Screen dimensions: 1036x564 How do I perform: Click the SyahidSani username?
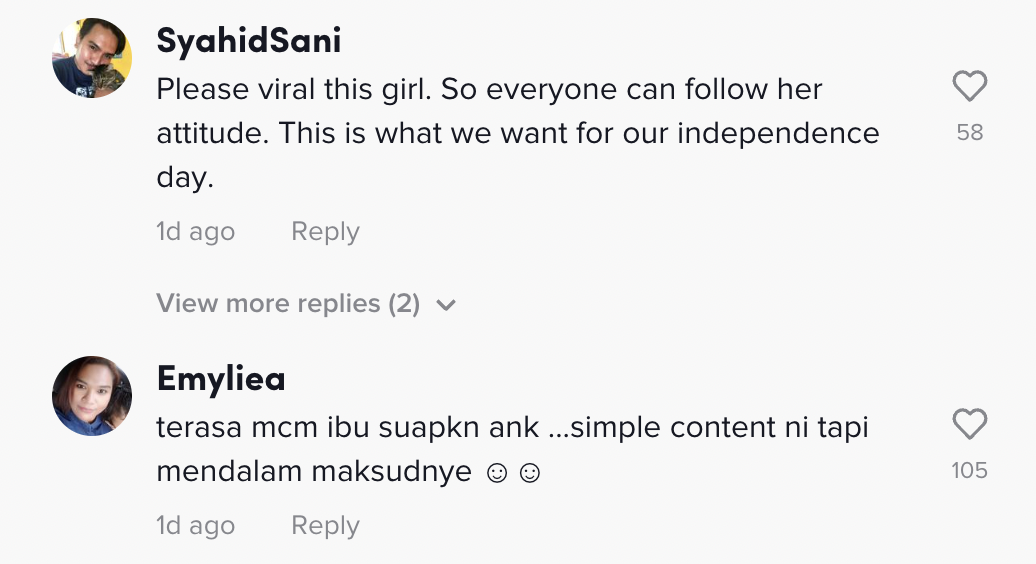[249, 41]
